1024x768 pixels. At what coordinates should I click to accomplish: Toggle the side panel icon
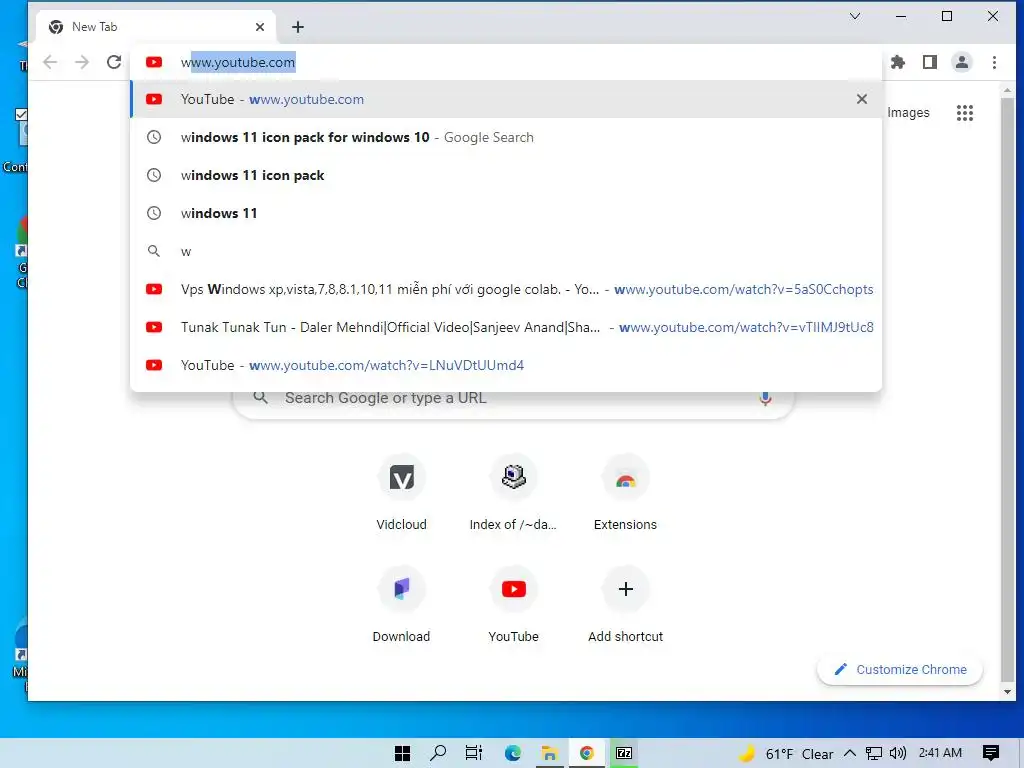pyautogui.click(x=930, y=62)
